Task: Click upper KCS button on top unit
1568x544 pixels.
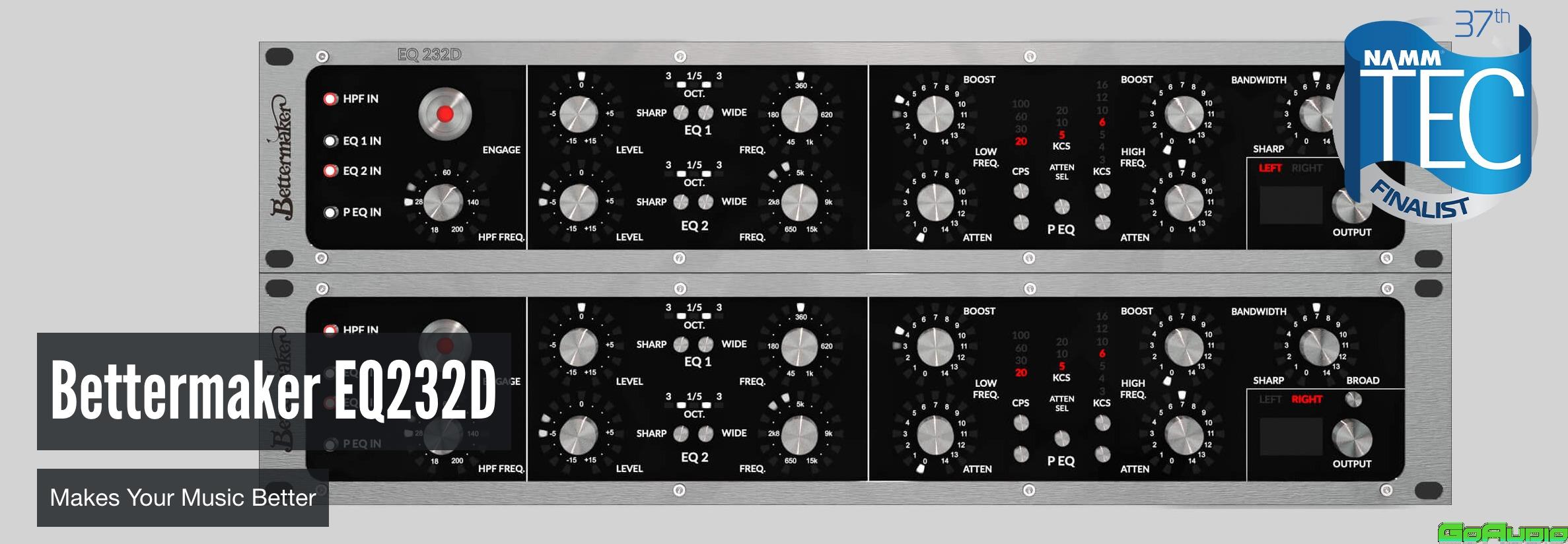Action: [x=1102, y=191]
